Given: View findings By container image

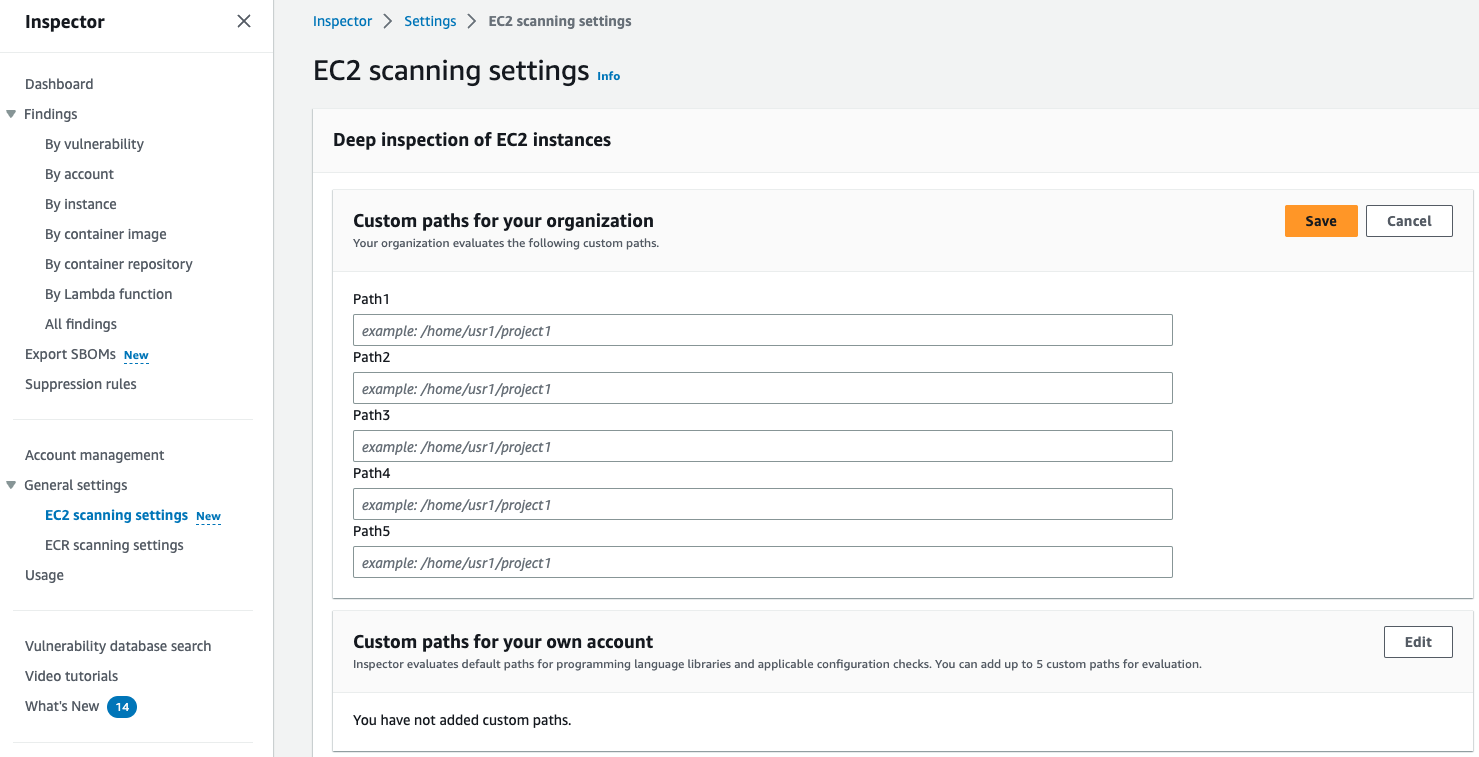Looking at the screenshot, I should coord(106,234).
